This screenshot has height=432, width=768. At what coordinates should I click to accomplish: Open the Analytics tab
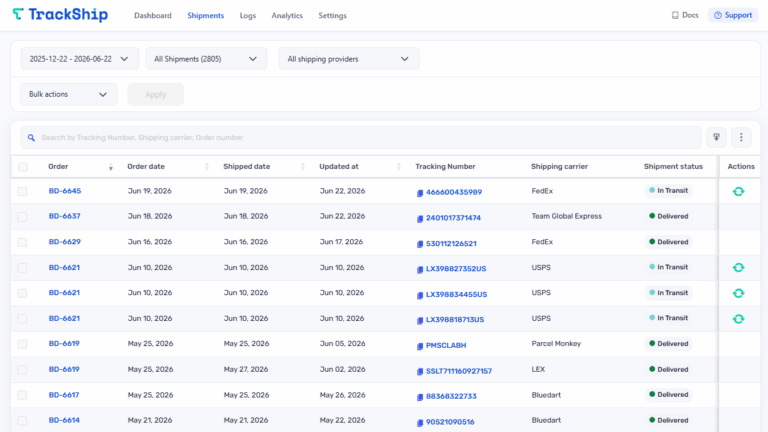pos(287,16)
